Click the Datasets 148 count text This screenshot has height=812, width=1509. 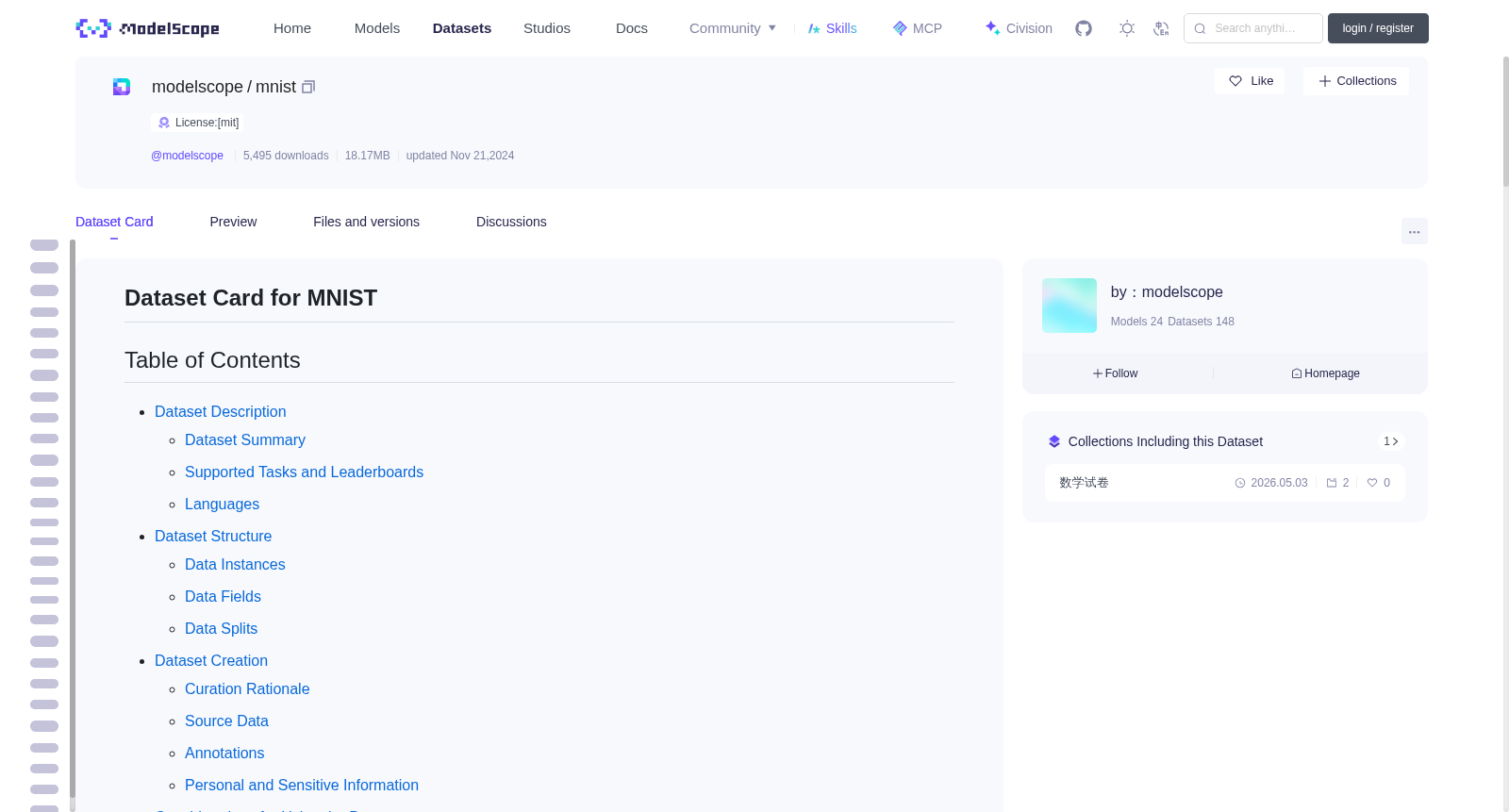tap(1201, 322)
